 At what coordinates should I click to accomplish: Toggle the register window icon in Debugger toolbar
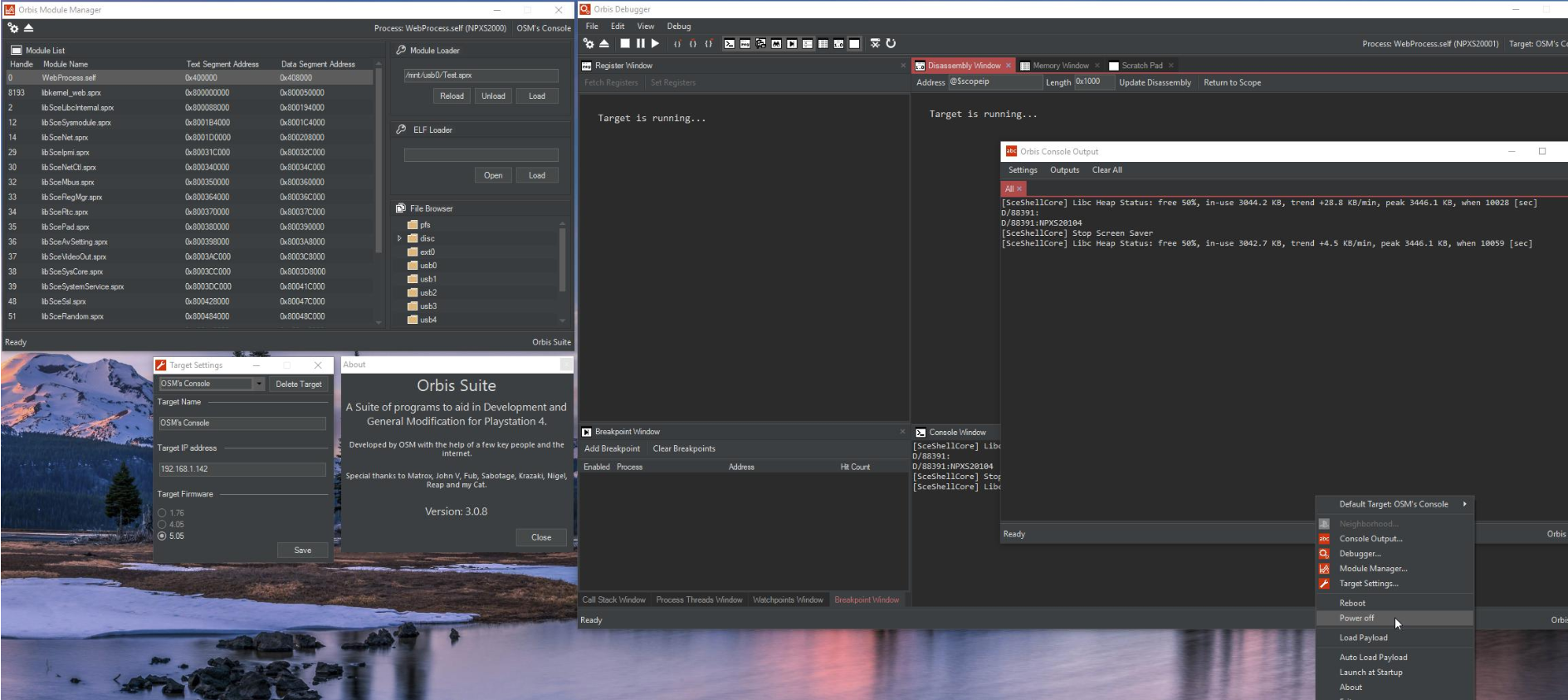745,43
